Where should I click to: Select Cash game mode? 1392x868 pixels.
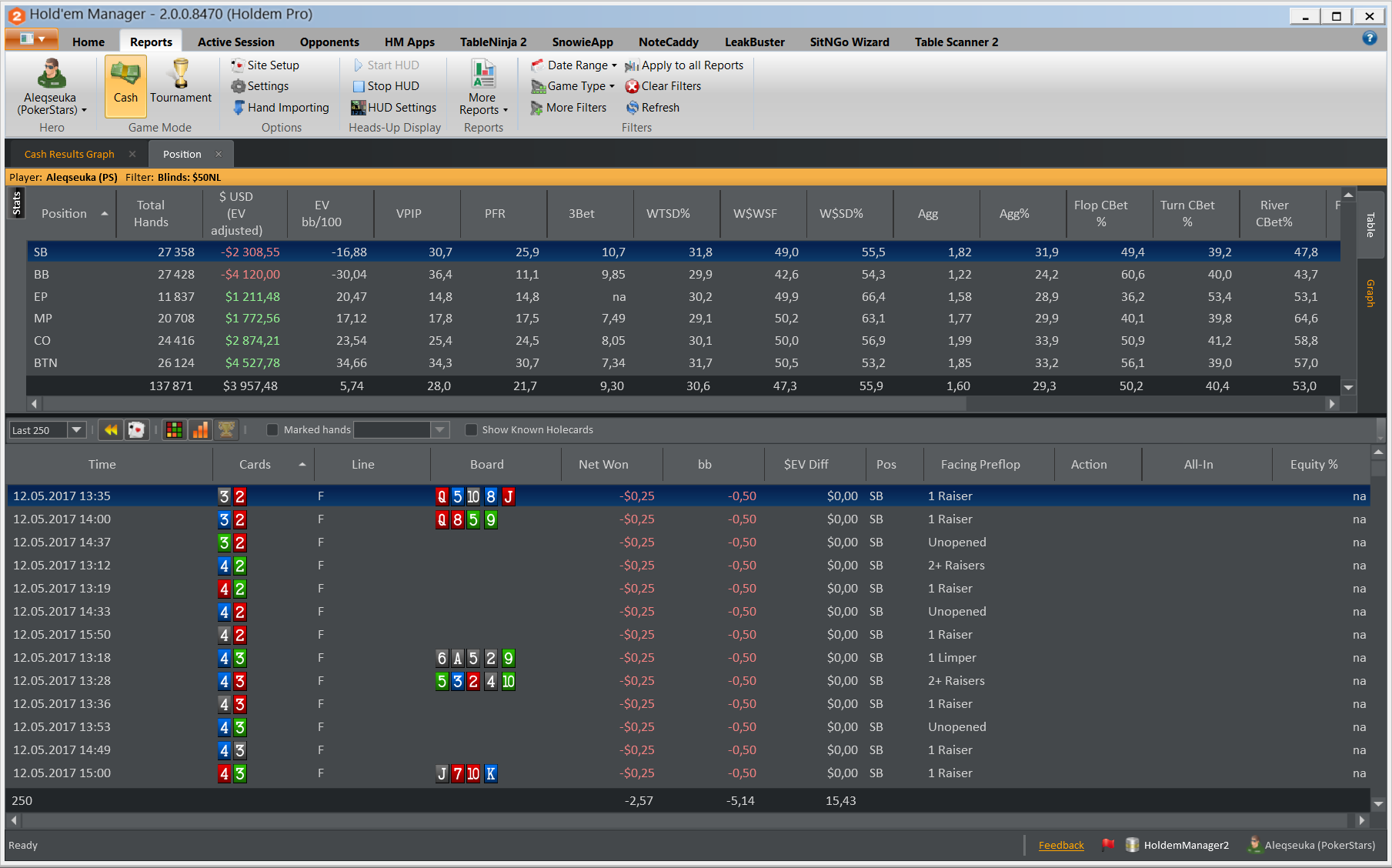125,85
